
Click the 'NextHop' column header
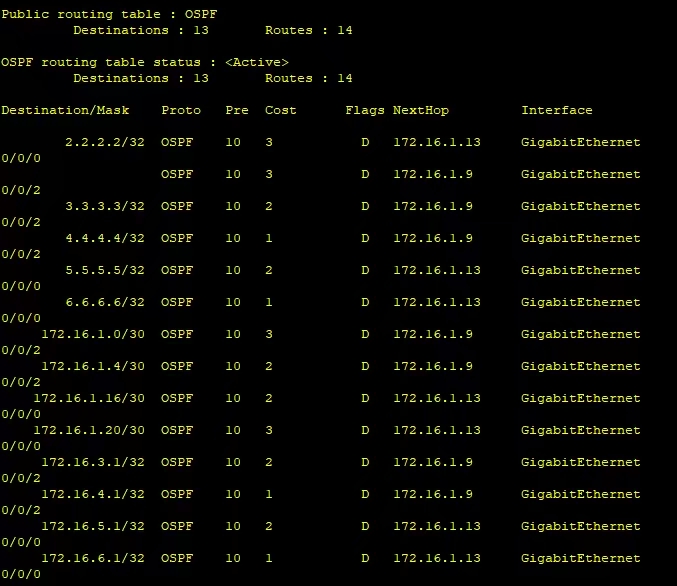[421, 111]
